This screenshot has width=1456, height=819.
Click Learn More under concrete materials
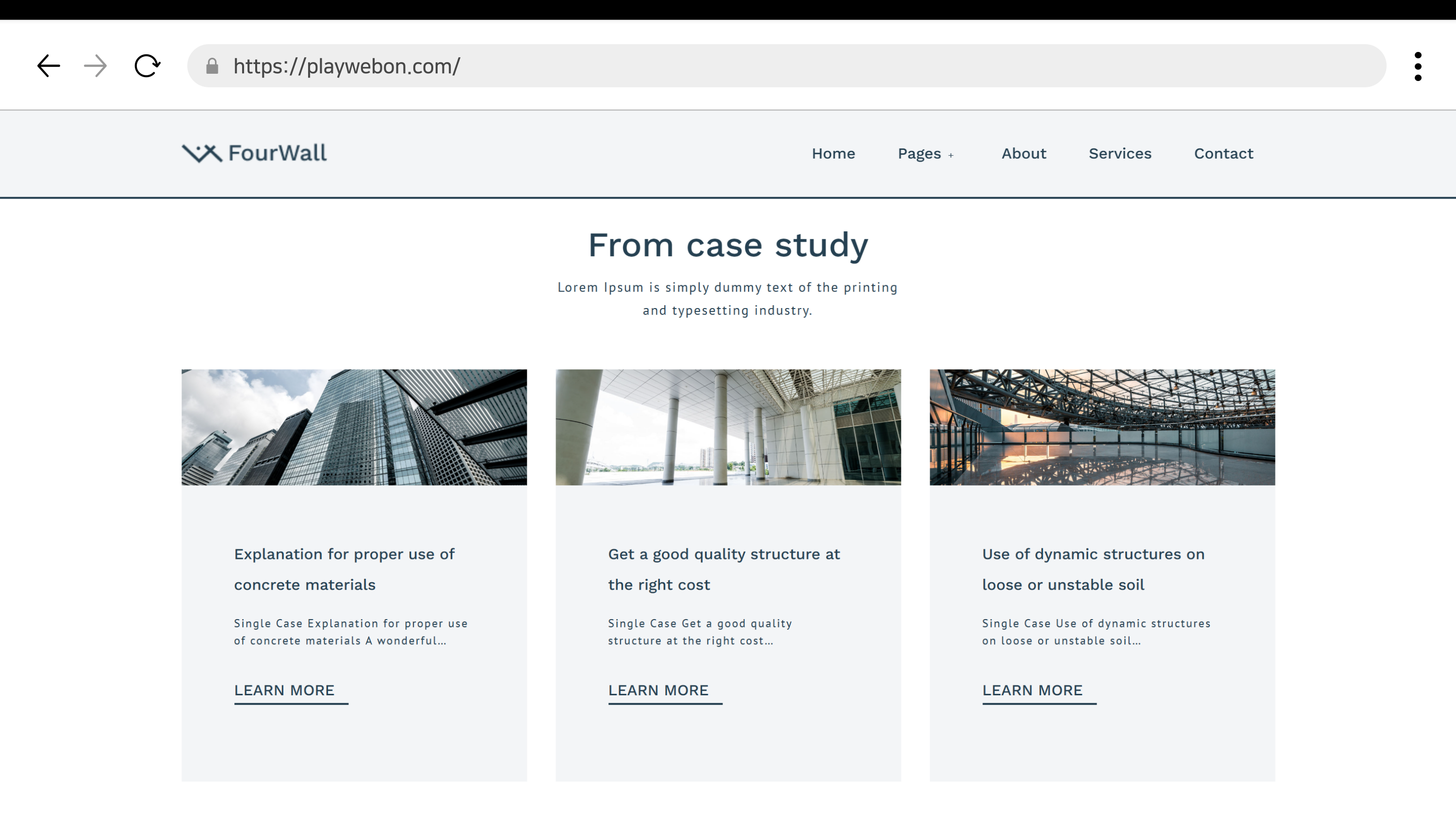point(284,690)
